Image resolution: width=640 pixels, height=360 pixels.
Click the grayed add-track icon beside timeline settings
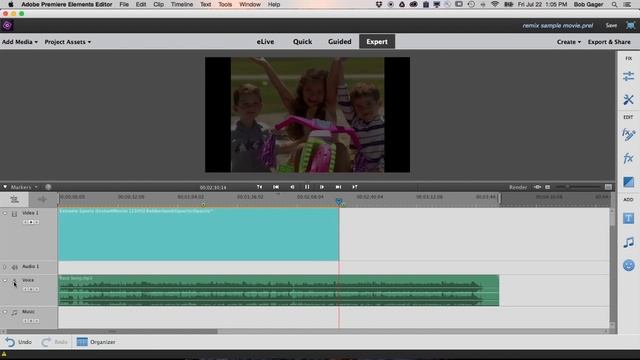42,200
